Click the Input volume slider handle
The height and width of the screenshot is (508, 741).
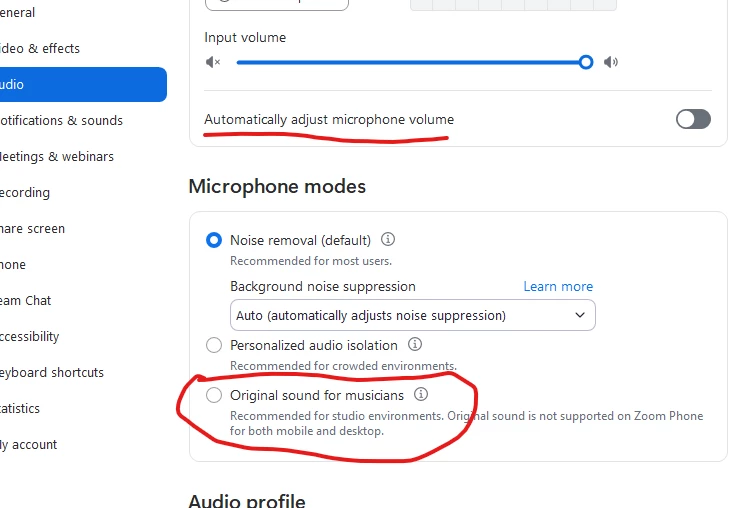point(586,62)
